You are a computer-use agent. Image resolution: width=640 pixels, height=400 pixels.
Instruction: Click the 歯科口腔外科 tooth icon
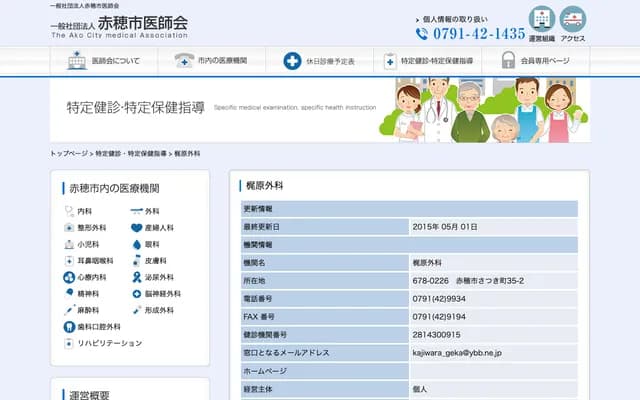click(69, 327)
